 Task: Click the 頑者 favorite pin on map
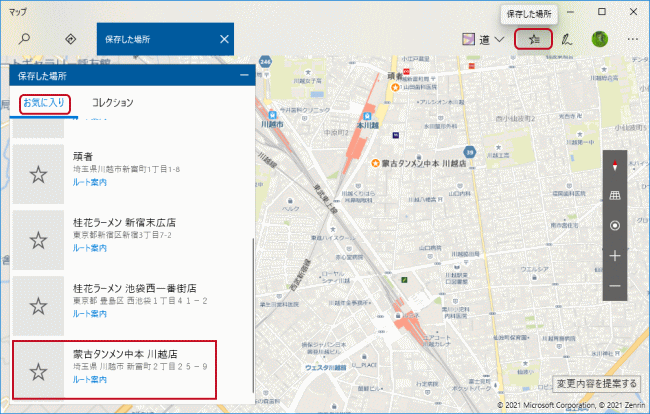[x=395, y=87]
